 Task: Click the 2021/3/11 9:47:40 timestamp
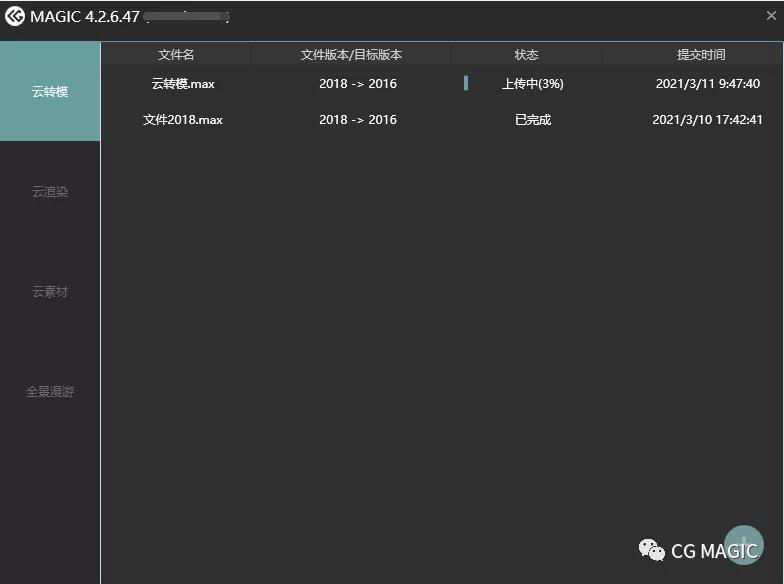(707, 84)
